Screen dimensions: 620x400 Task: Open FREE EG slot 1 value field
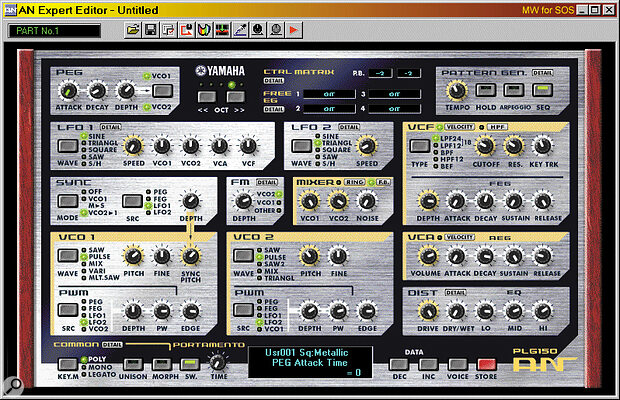[x=329, y=94]
